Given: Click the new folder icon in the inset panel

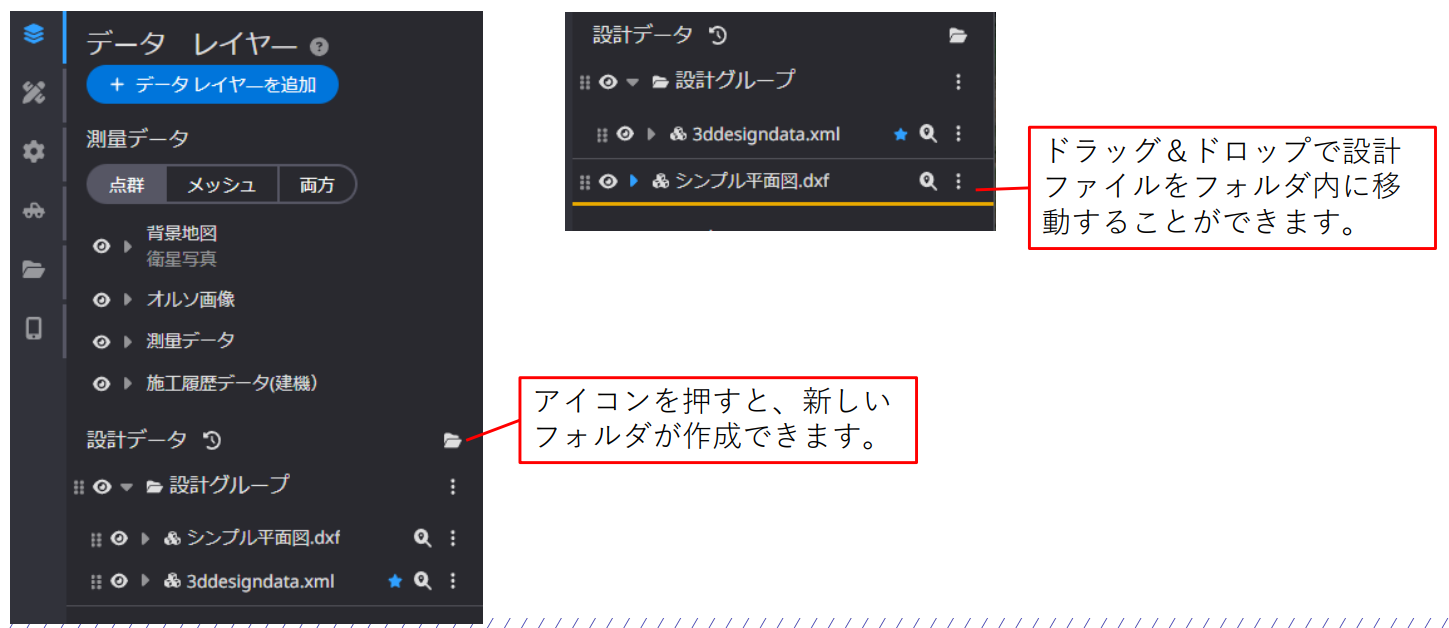Looking at the screenshot, I should click(958, 36).
